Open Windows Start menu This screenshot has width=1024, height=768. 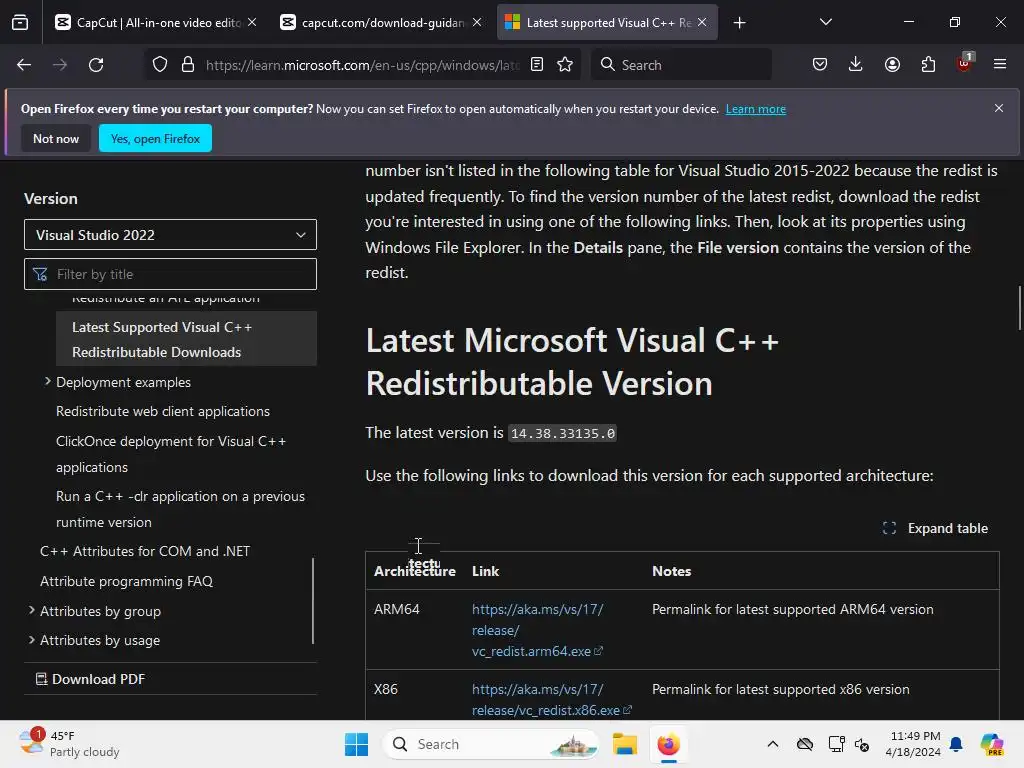pos(357,744)
